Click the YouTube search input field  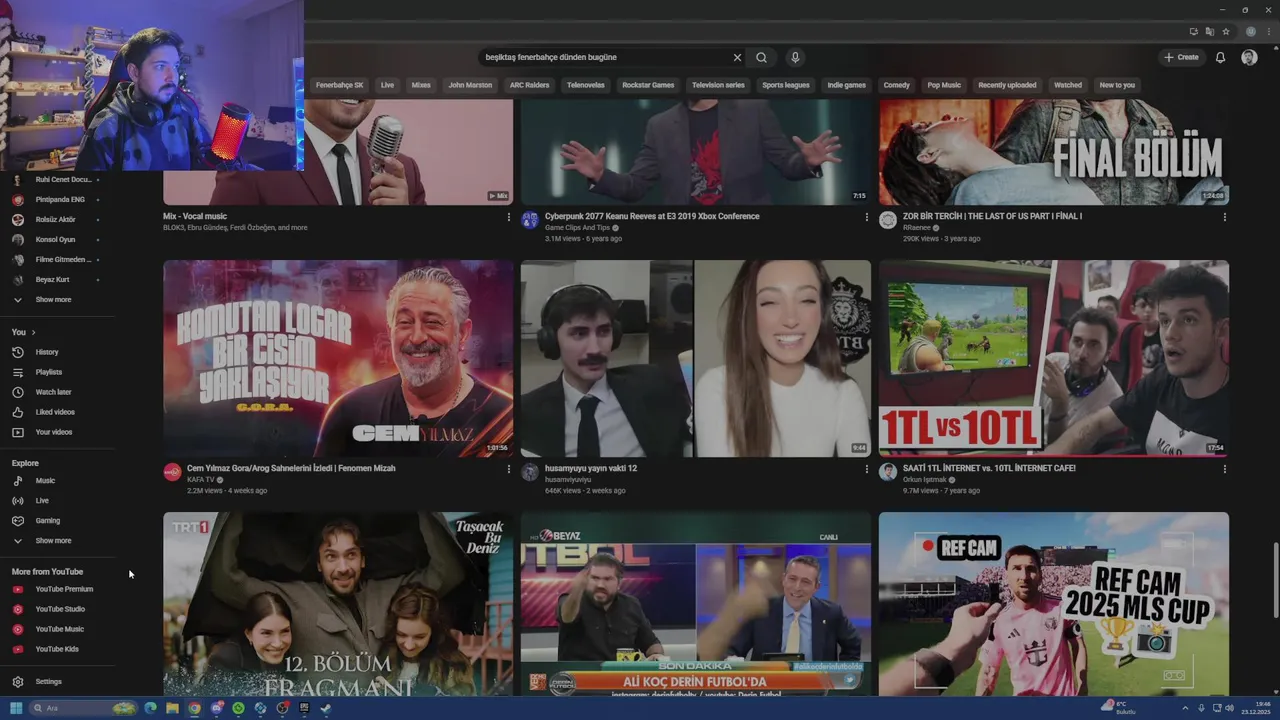pos(604,58)
